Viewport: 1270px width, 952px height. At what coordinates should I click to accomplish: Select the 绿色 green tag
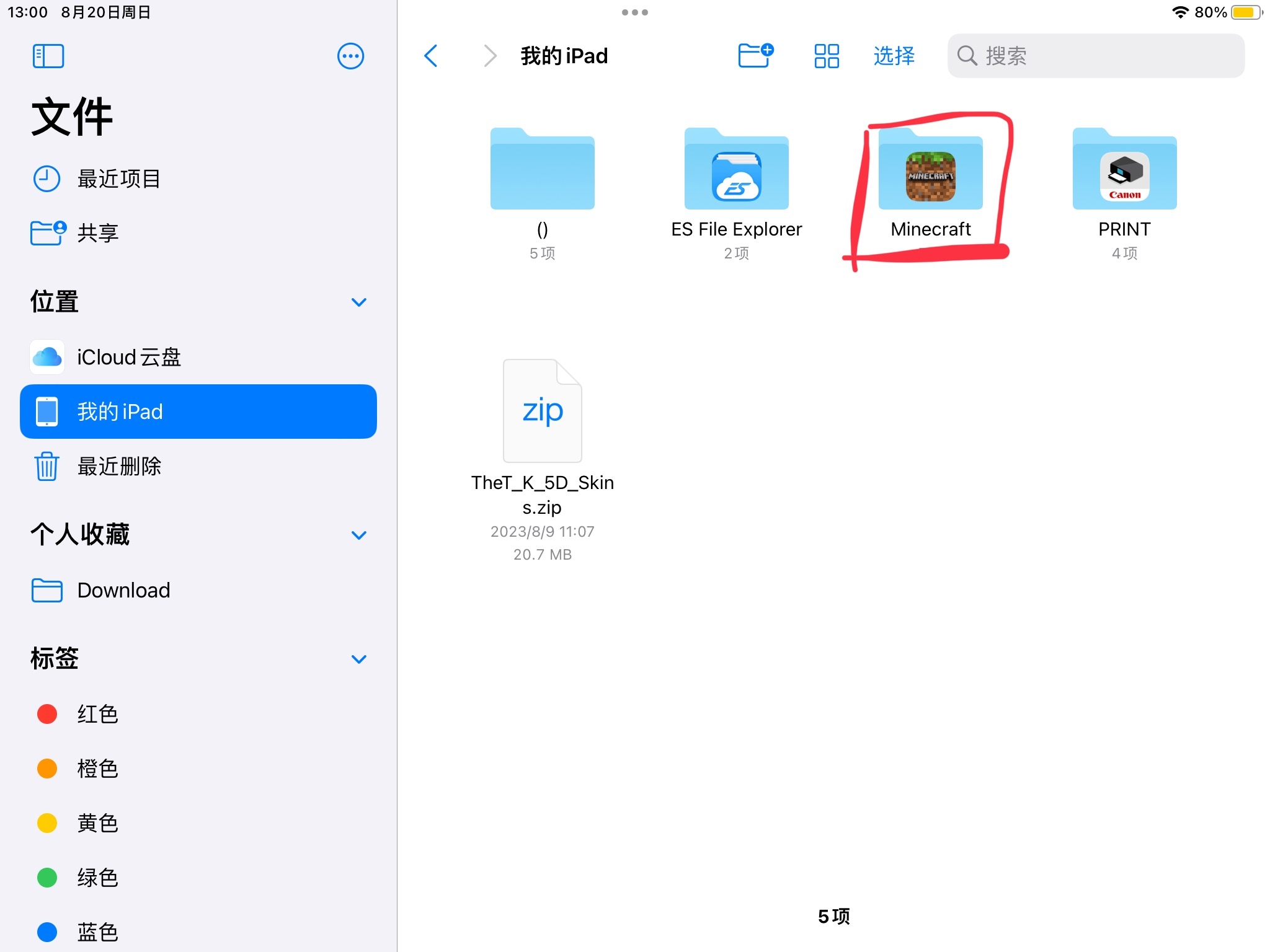pyautogui.click(x=198, y=878)
